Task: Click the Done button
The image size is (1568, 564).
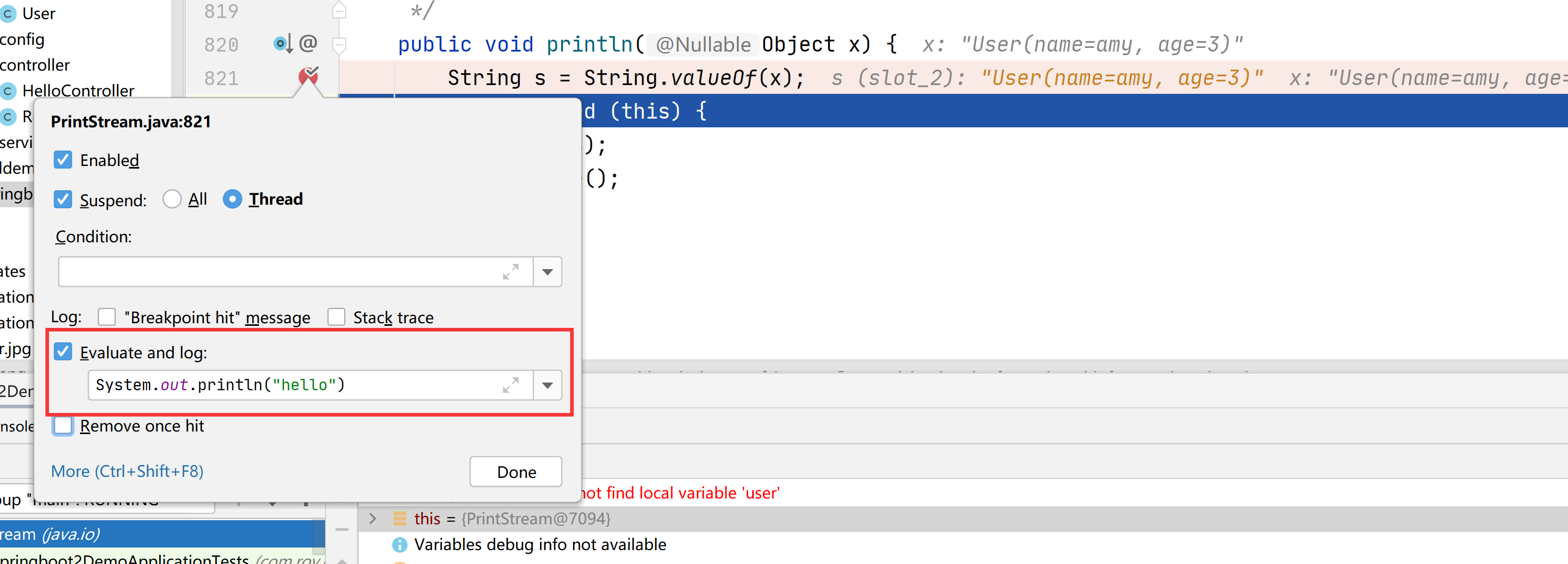Action: [x=515, y=472]
